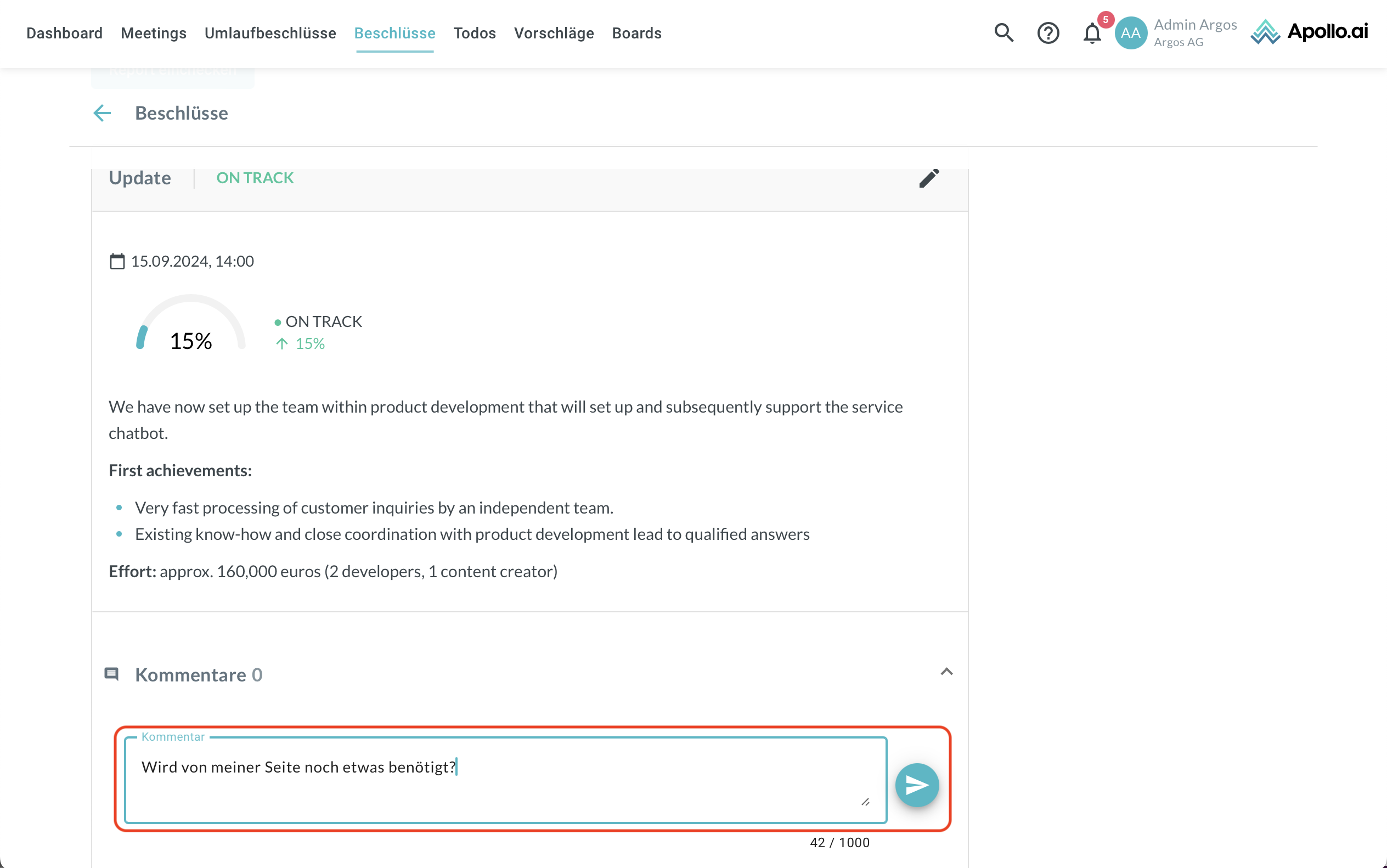Click the back arrow beside Beschlüsse
This screenshot has height=868, width=1387.
[x=102, y=113]
